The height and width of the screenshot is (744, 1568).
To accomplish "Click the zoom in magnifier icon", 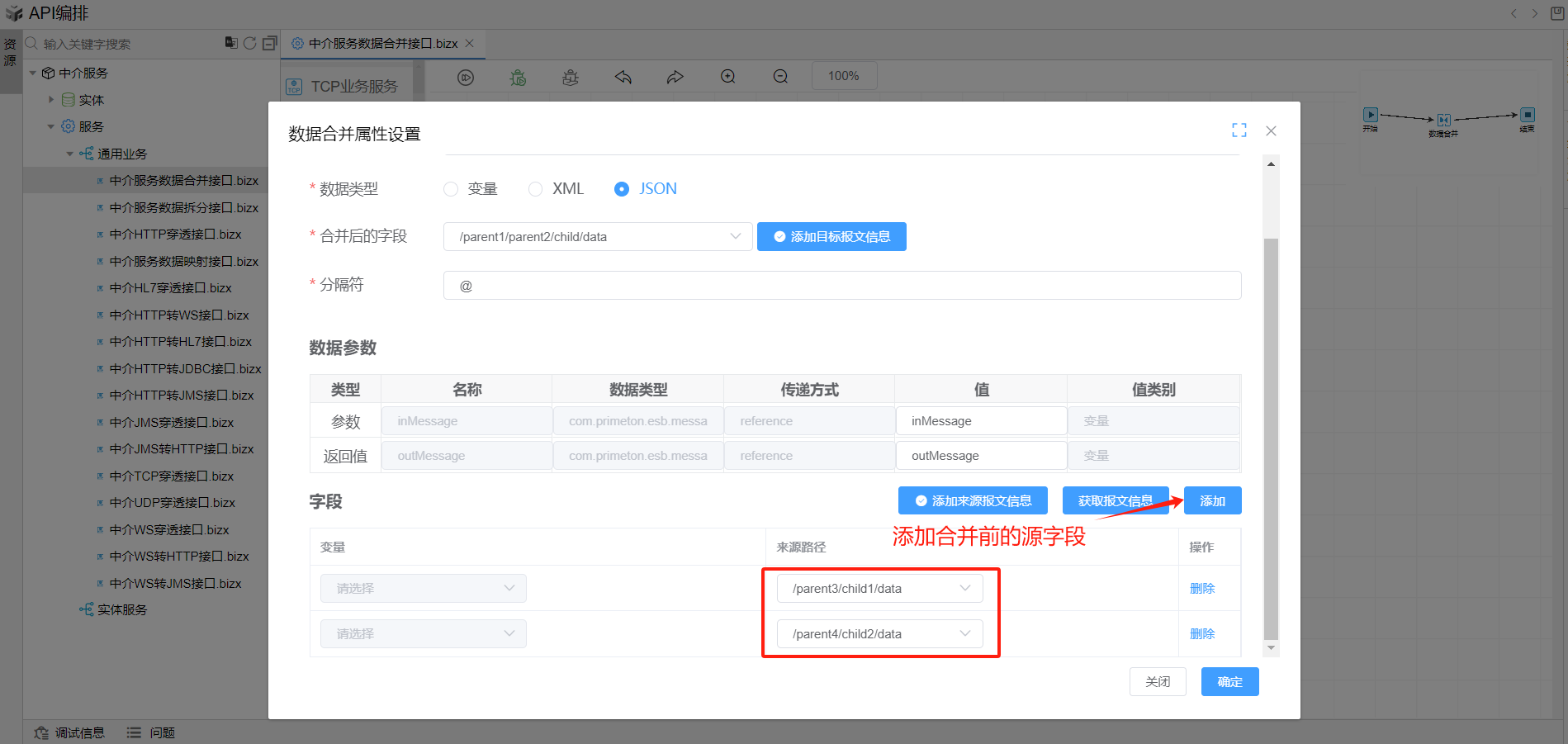I will coord(727,77).
